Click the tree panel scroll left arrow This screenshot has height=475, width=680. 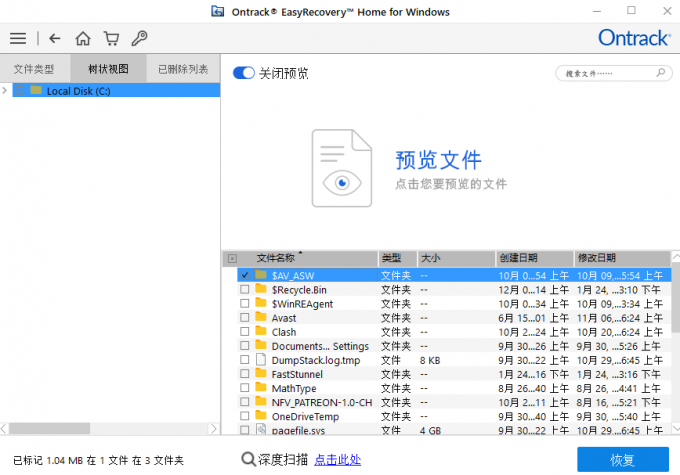click(4, 429)
